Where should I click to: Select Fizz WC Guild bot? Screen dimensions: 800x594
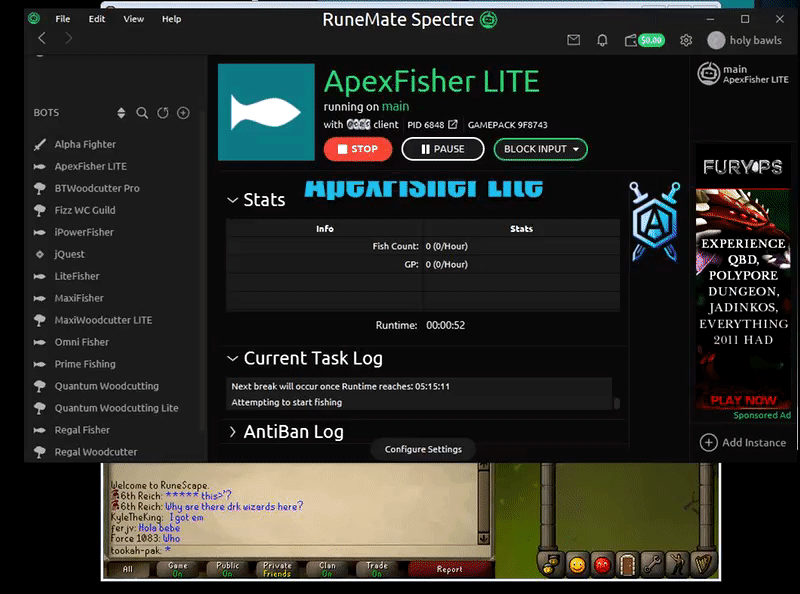(x=85, y=210)
